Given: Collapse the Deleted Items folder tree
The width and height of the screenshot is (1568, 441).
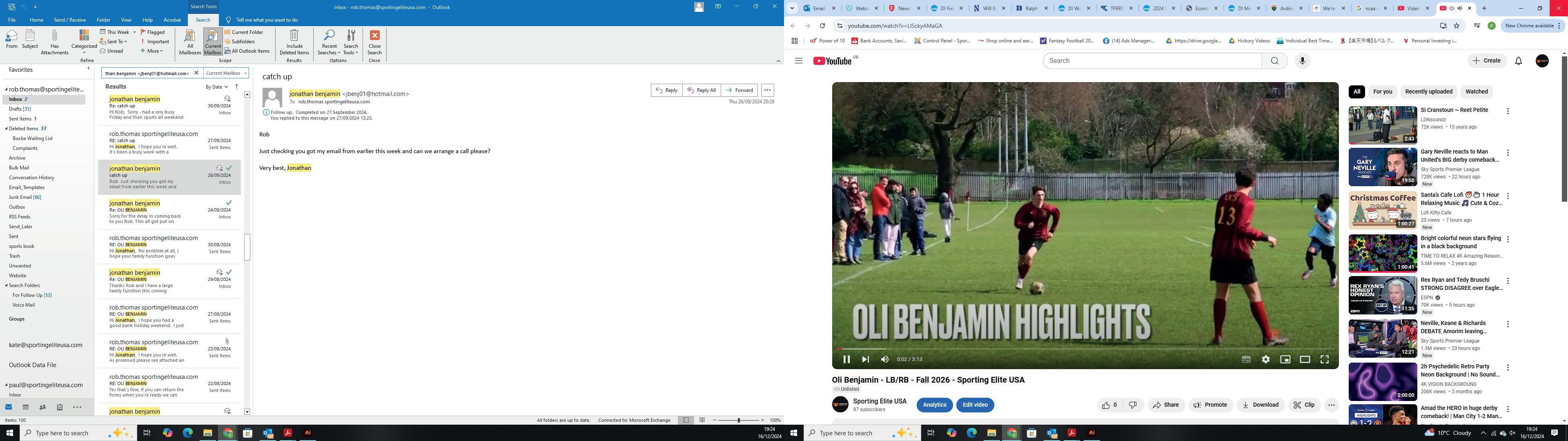Looking at the screenshot, I should pyautogui.click(x=7, y=129).
